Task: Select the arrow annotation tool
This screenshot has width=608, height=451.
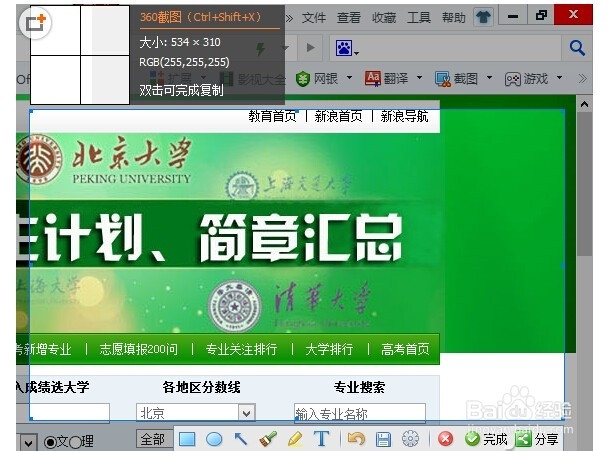Action: tap(241, 439)
